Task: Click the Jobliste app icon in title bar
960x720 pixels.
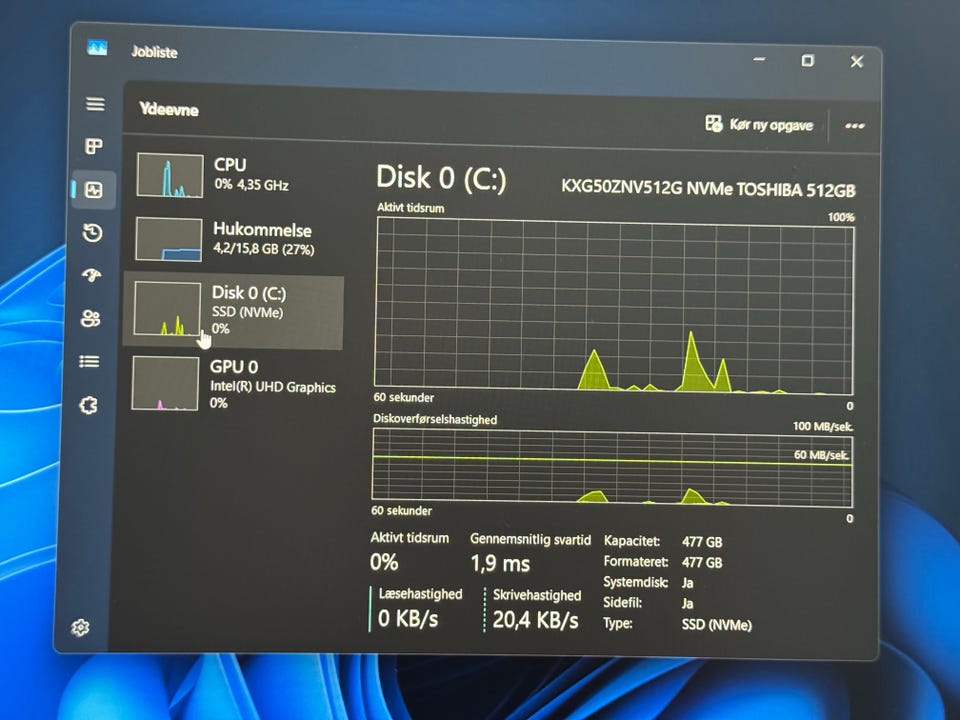Action: coord(97,48)
